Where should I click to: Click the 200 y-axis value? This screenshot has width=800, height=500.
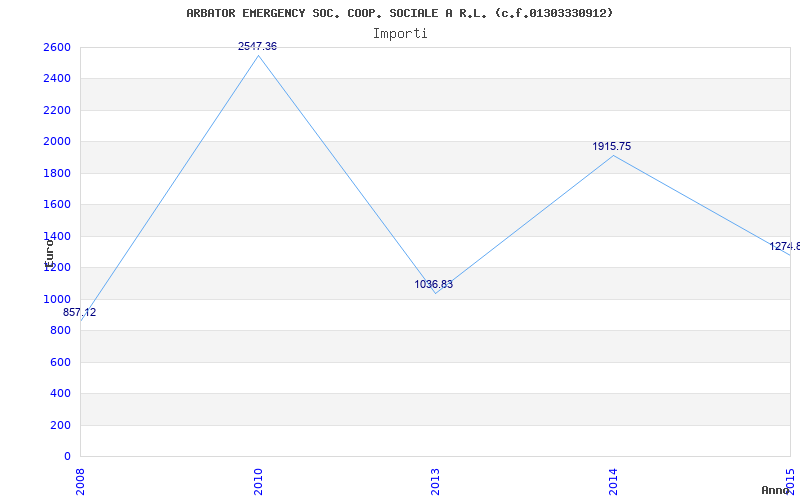(x=60, y=425)
